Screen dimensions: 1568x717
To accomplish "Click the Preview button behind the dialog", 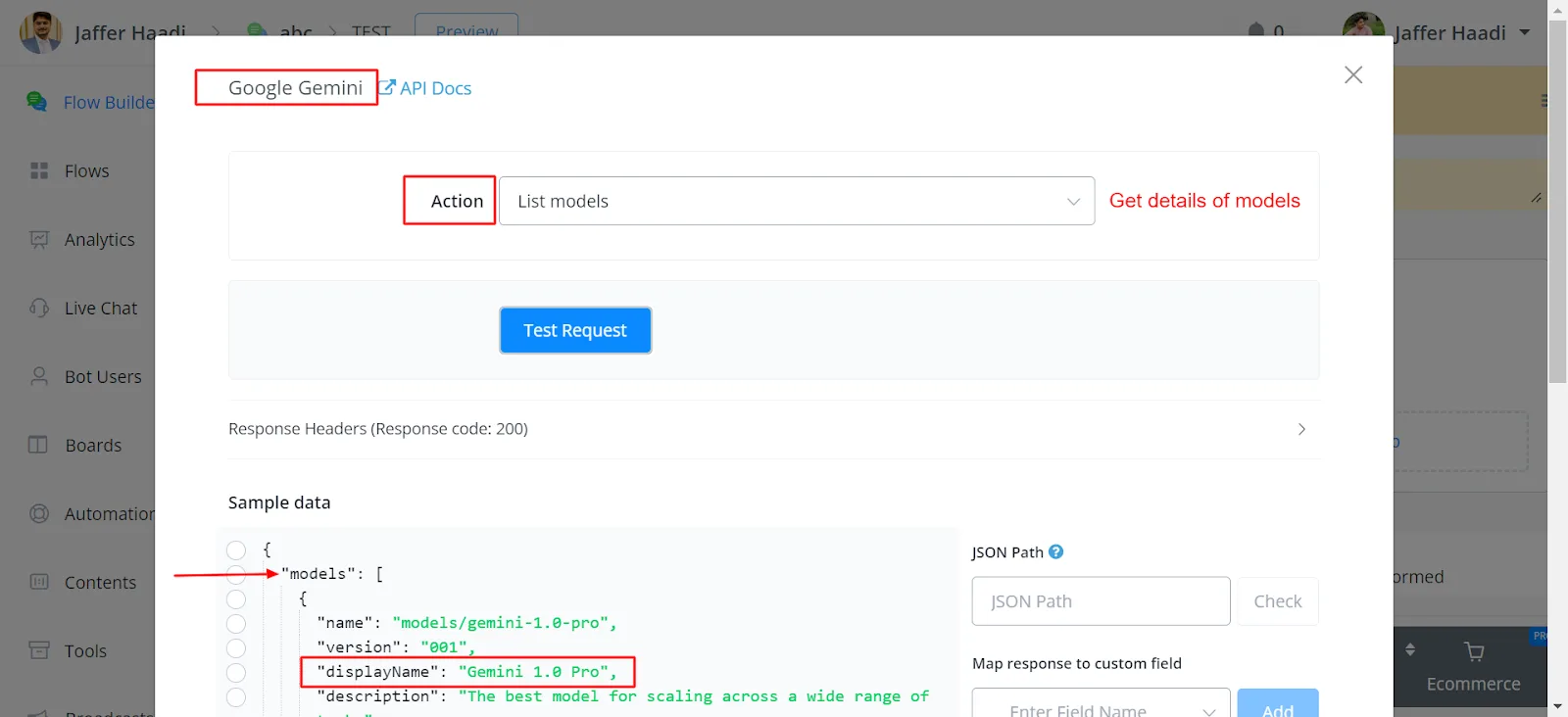I will click(x=466, y=27).
